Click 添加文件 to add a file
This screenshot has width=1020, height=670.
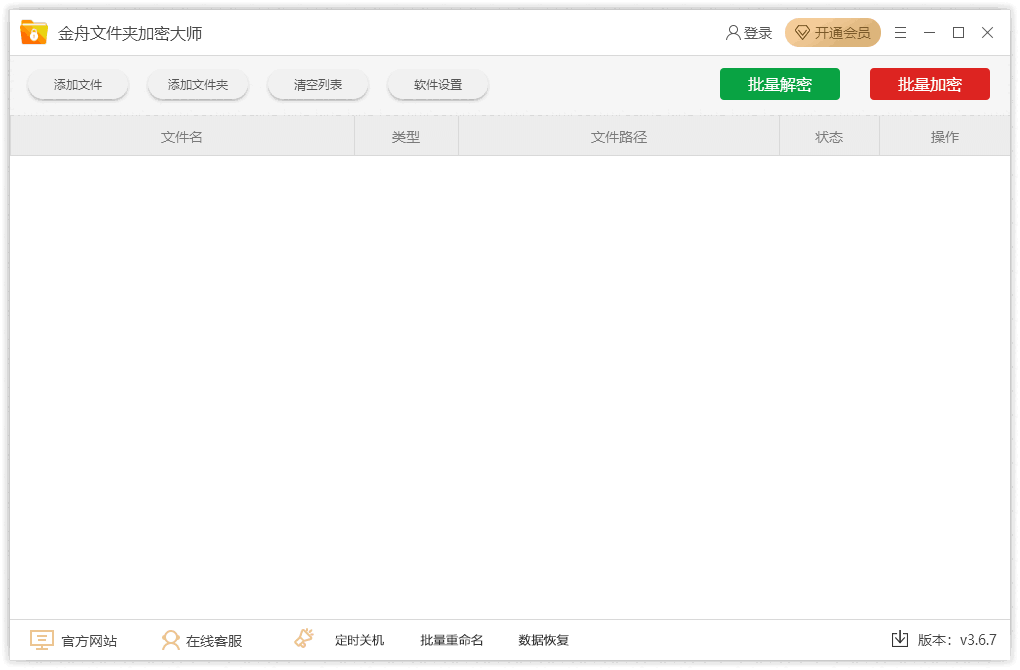click(x=78, y=85)
